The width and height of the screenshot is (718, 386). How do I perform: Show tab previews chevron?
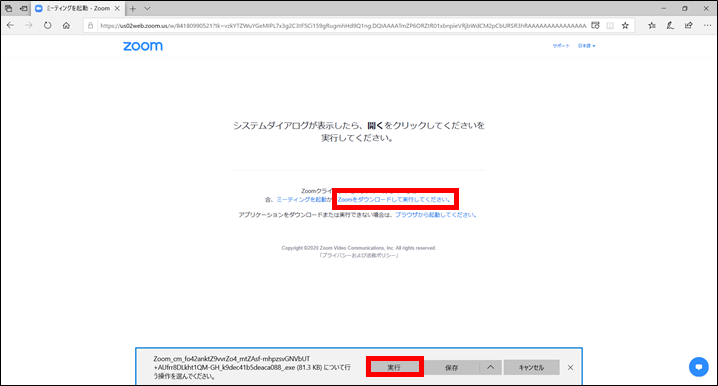(147, 8)
